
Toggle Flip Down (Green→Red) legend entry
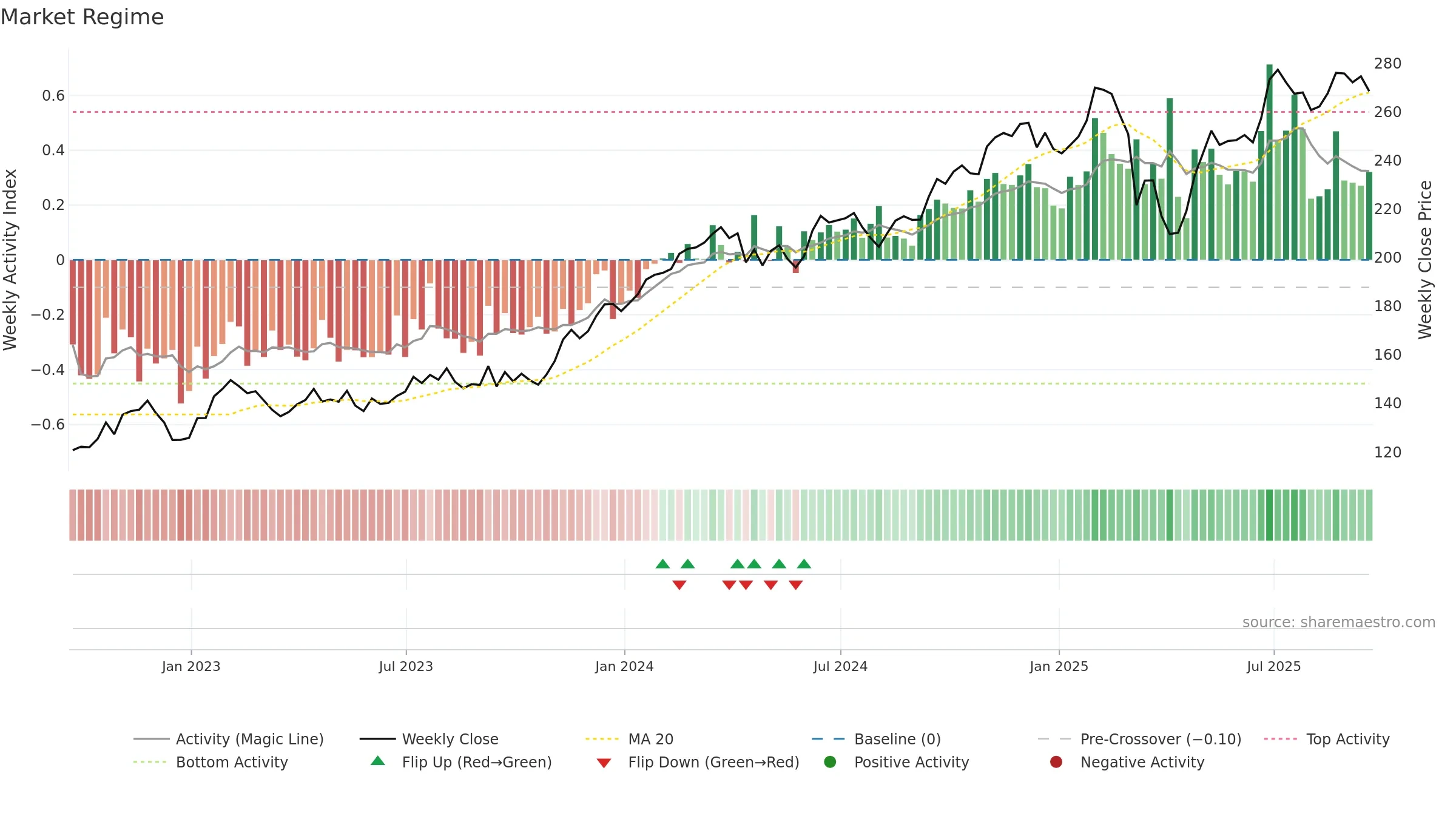click(698, 762)
